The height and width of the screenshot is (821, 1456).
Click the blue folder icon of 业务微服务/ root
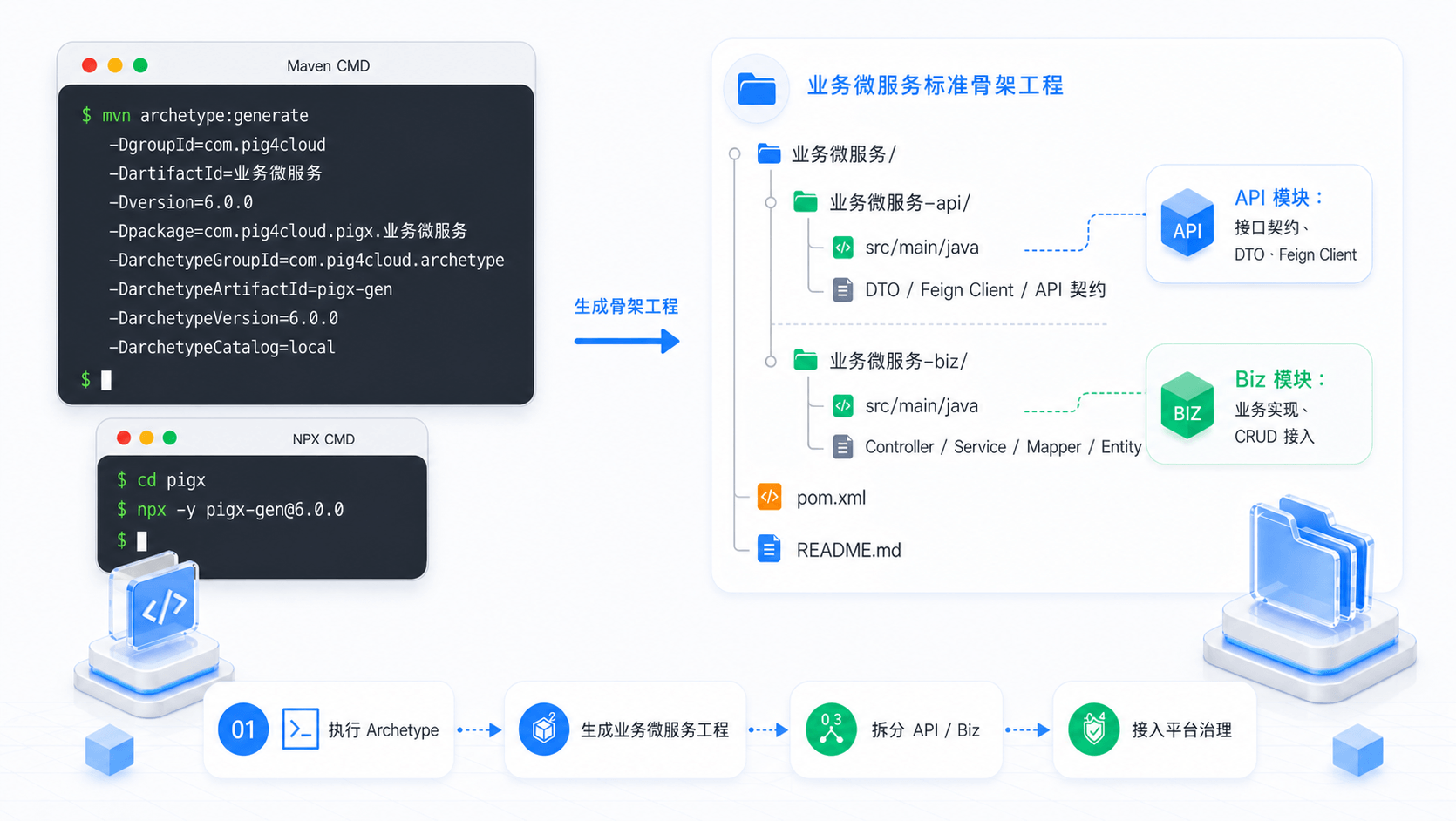(x=769, y=153)
